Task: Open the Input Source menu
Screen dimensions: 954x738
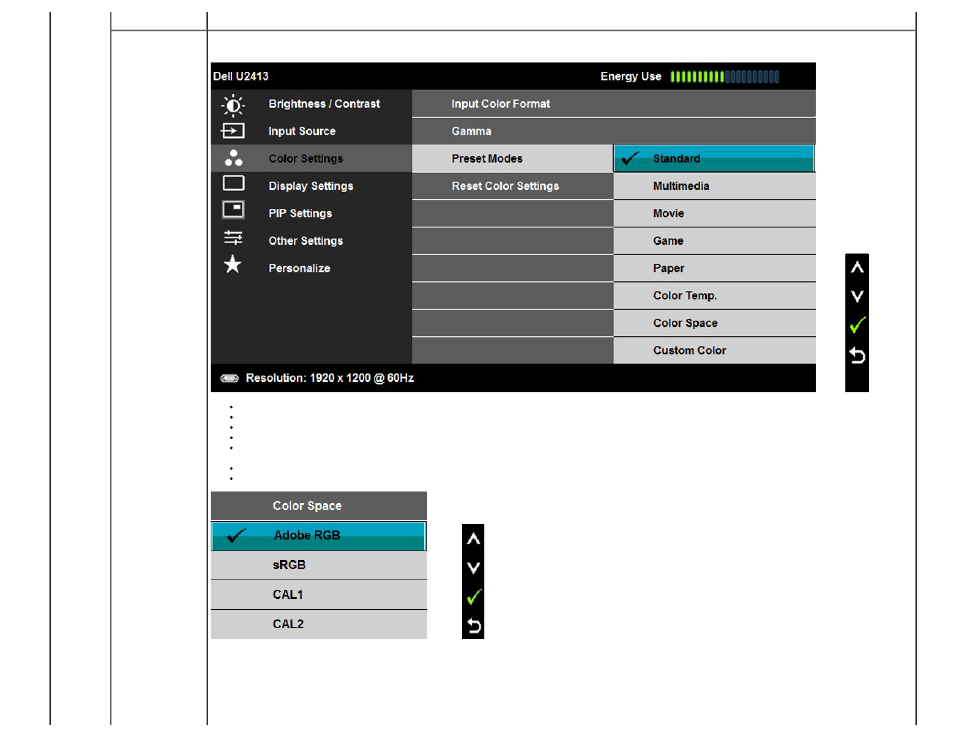Action: click(x=312, y=131)
